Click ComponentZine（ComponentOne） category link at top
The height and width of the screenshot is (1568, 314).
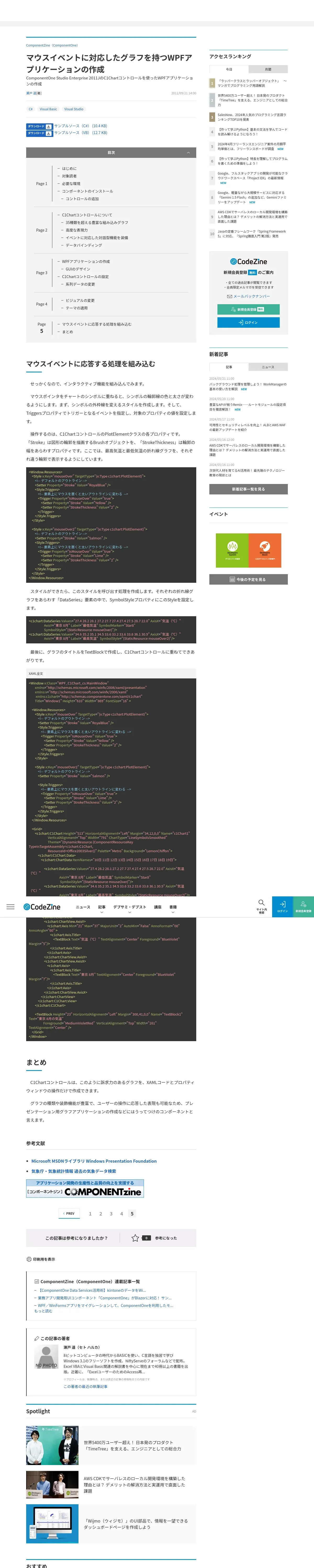click(52, 45)
